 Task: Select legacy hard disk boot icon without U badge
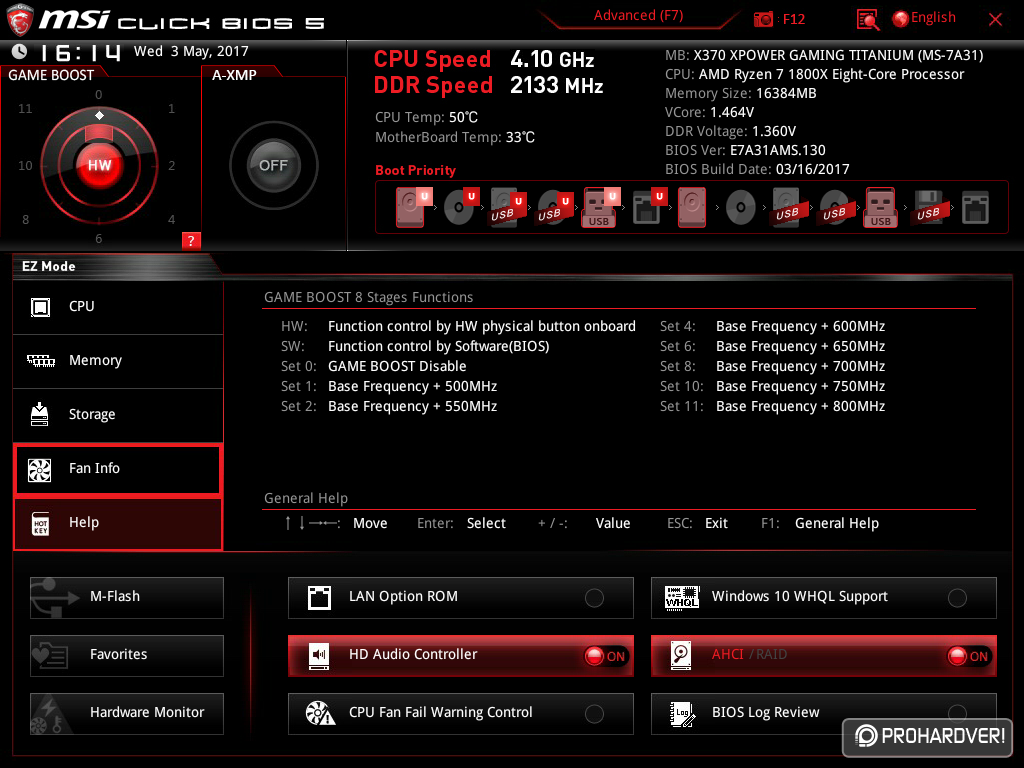point(692,207)
